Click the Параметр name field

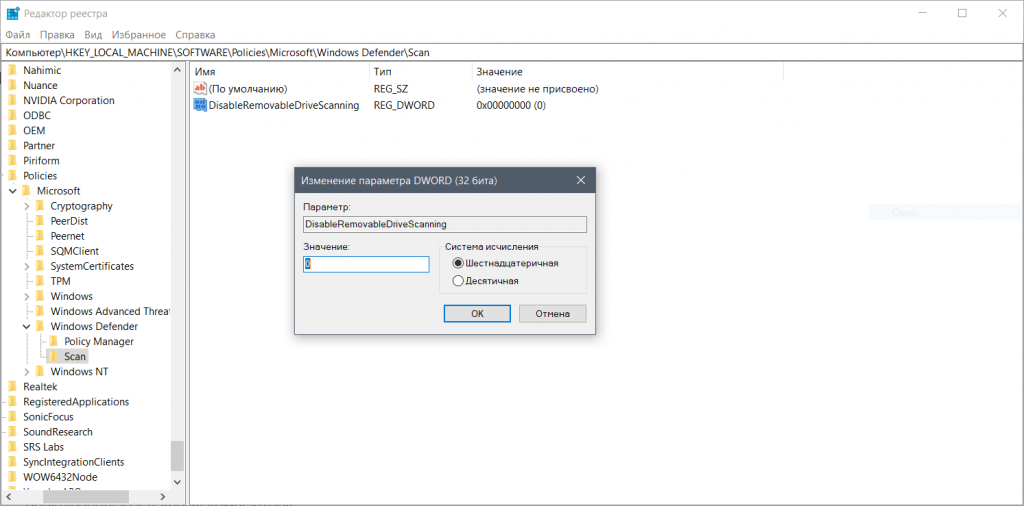click(445, 224)
